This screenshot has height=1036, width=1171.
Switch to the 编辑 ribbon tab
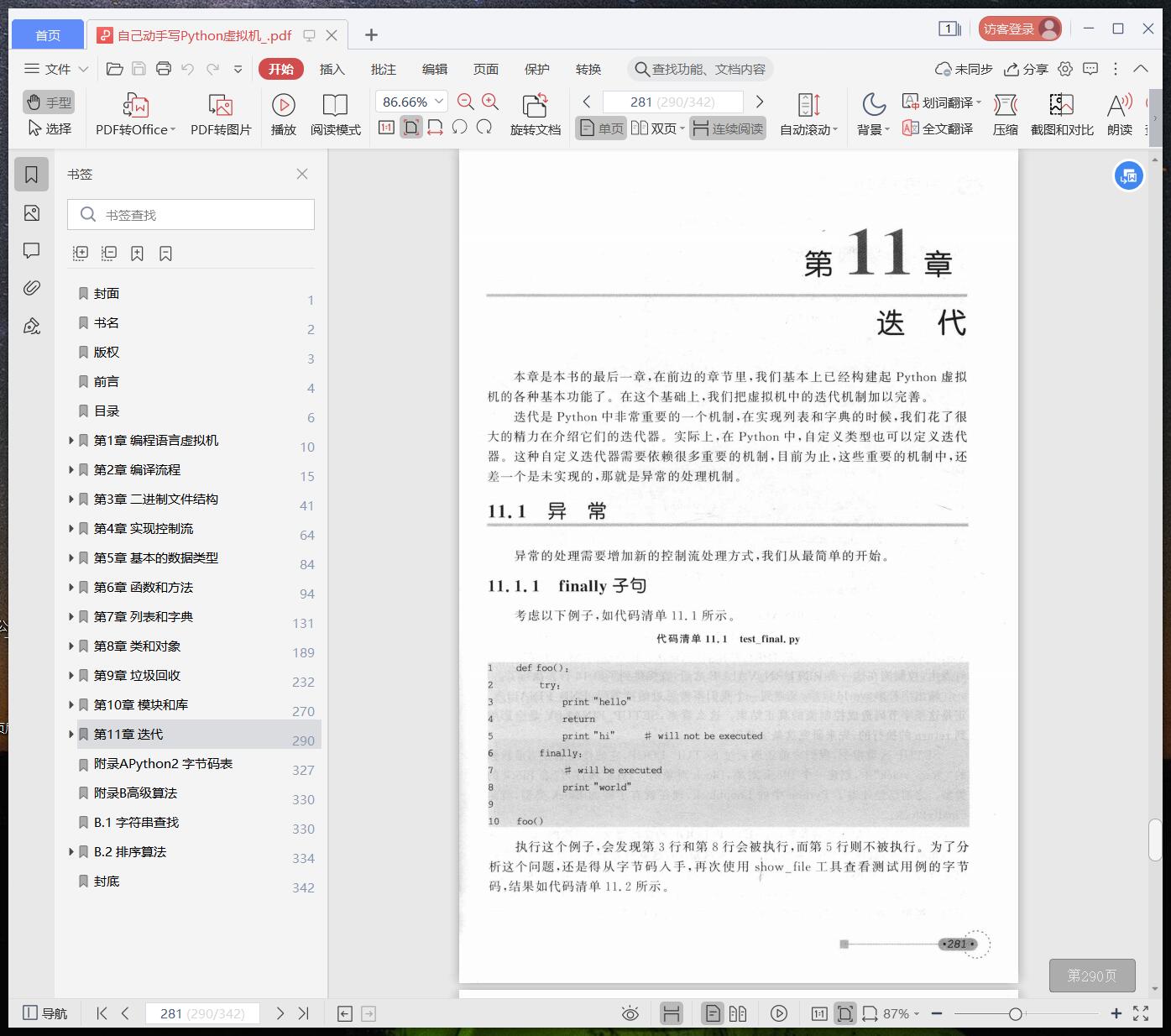[x=435, y=69]
